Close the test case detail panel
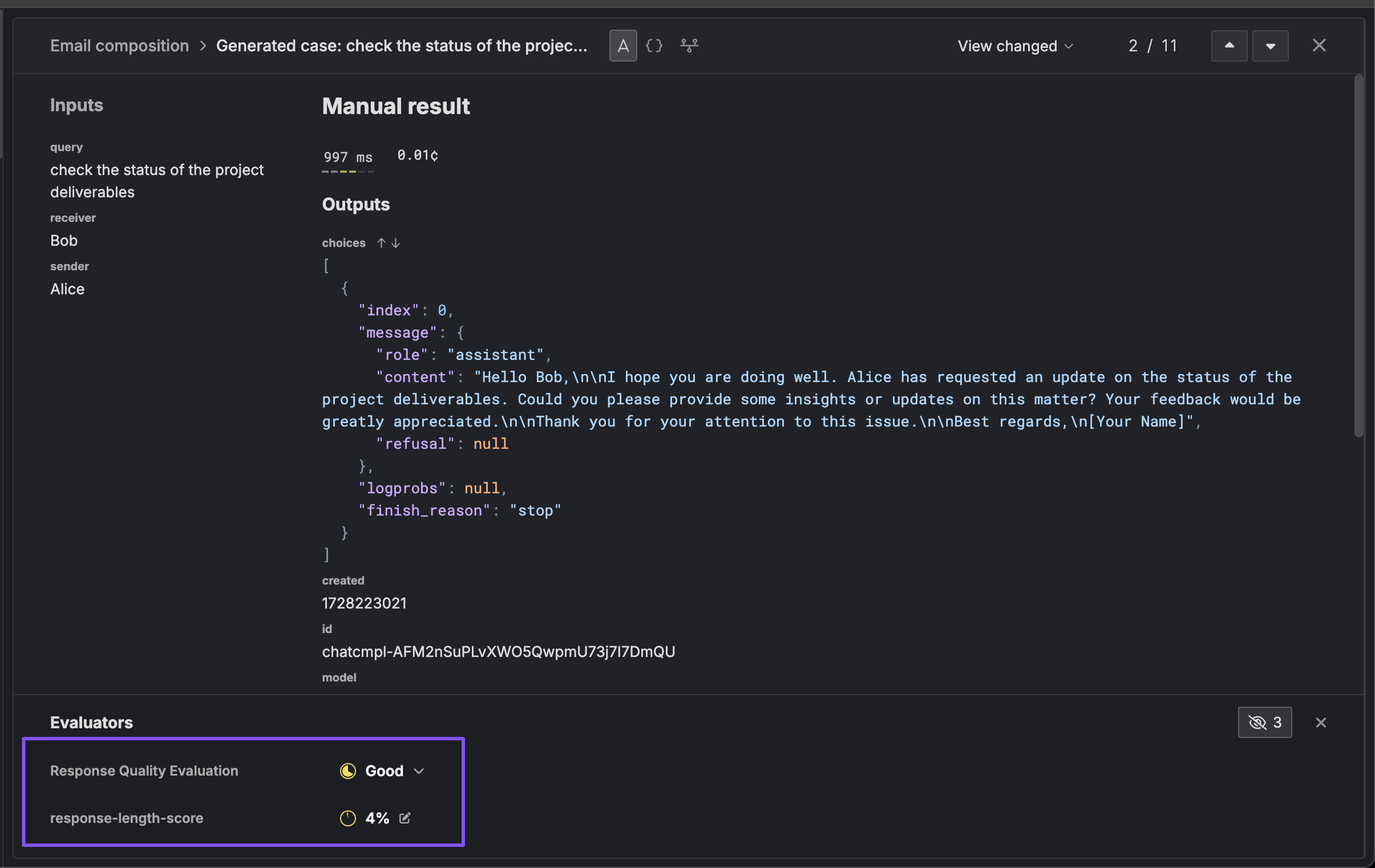Image resolution: width=1375 pixels, height=868 pixels. pyautogui.click(x=1320, y=46)
